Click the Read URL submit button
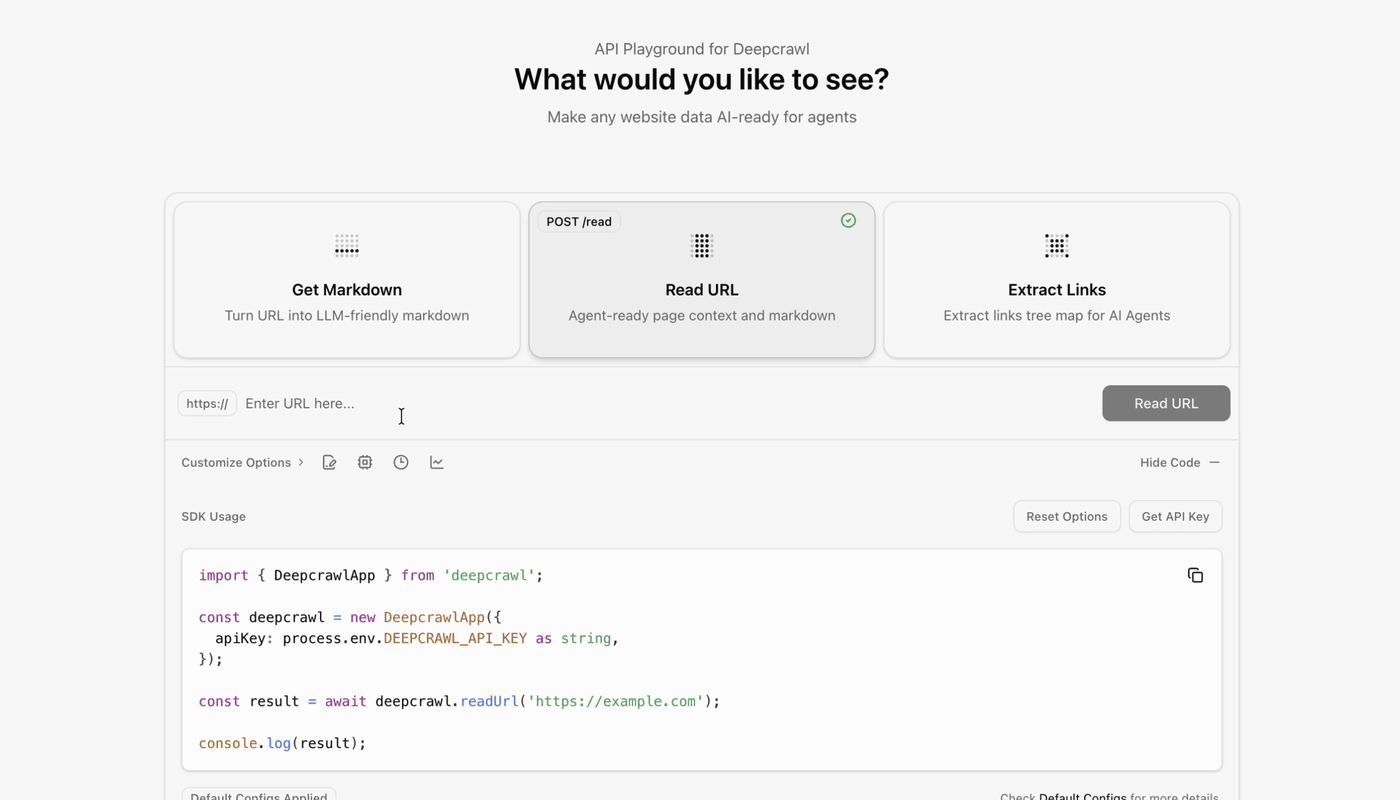 click(1166, 403)
